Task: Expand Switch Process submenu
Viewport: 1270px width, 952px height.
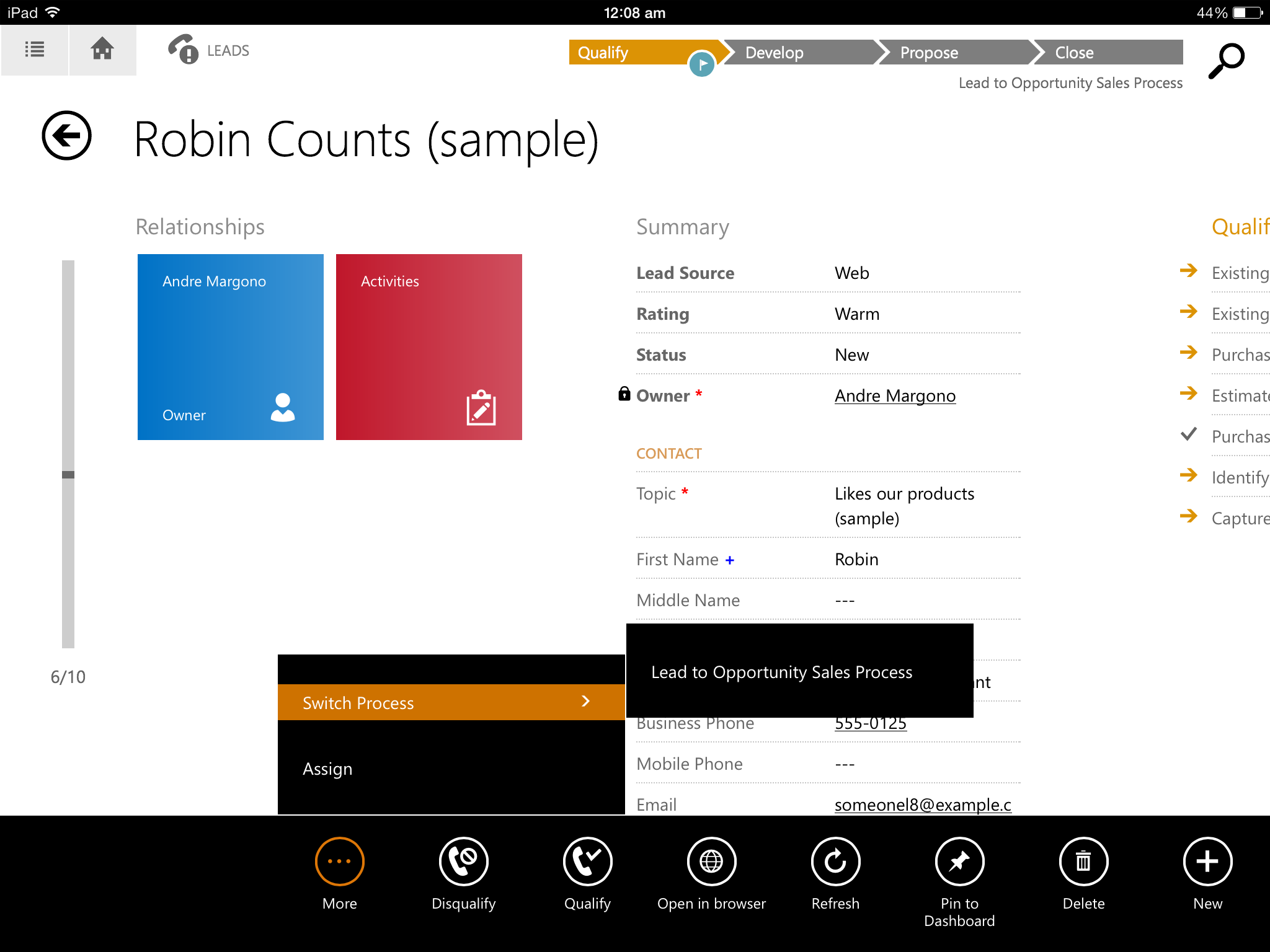Action: [451, 702]
